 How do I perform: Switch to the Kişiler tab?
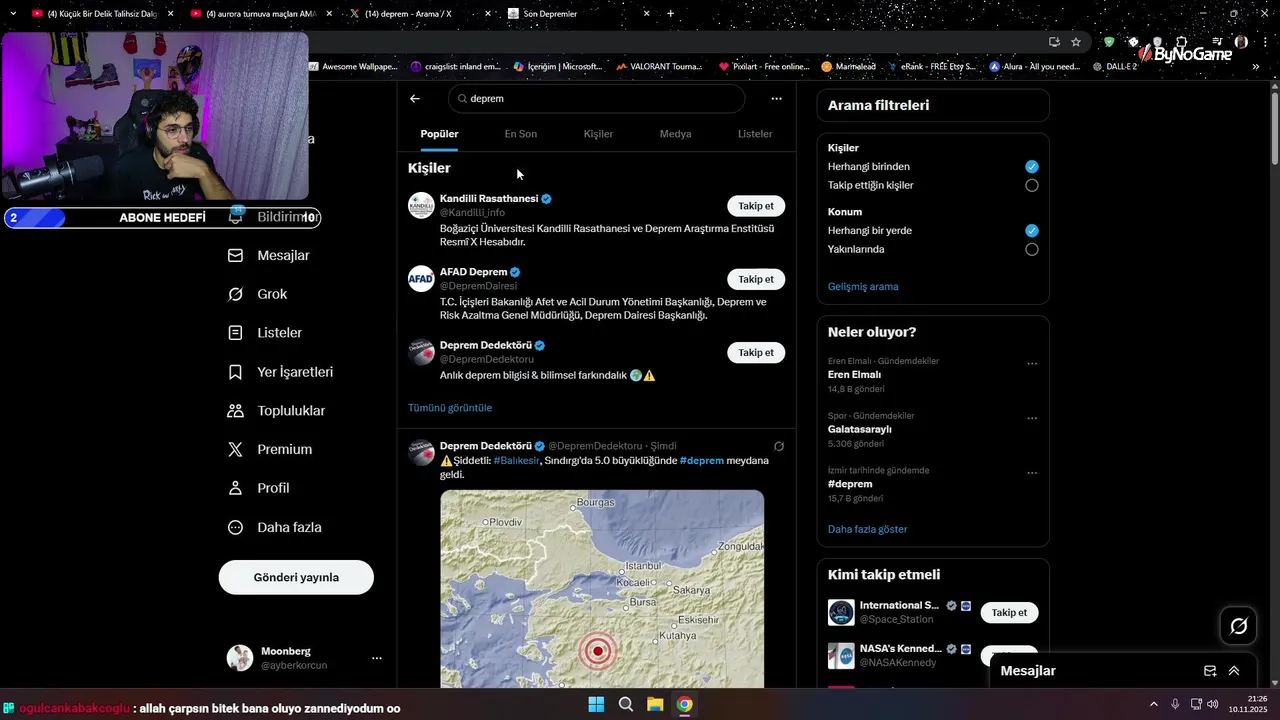598,134
